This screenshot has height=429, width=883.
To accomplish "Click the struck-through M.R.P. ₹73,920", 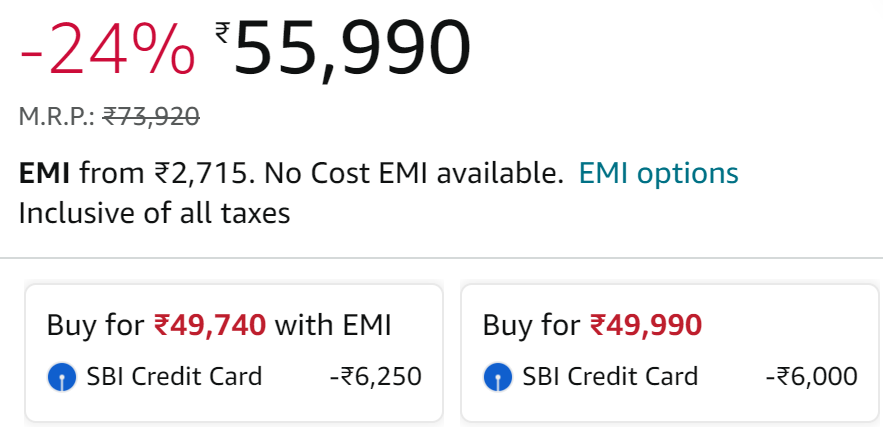I will coord(151,117).
